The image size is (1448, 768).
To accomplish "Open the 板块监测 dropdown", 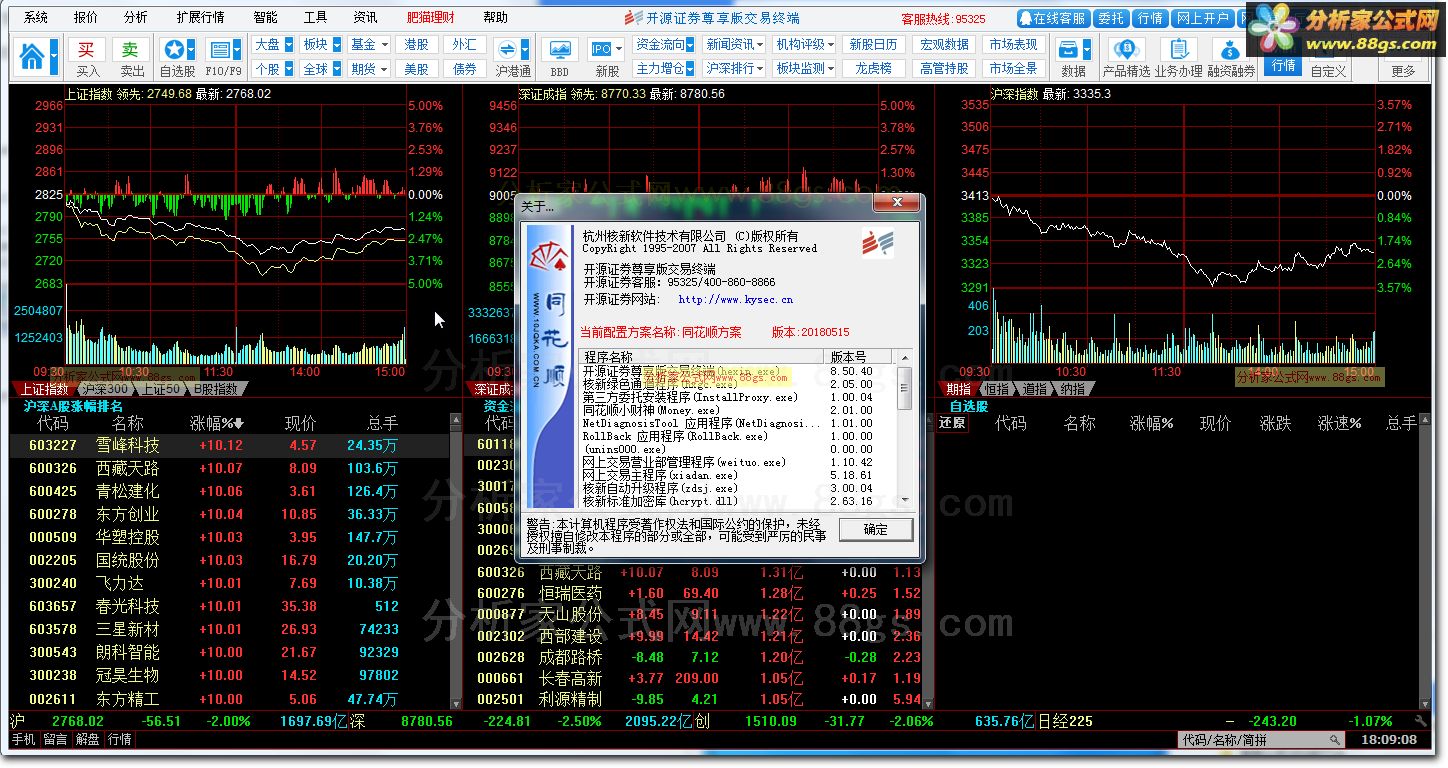I will pyautogui.click(x=804, y=69).
